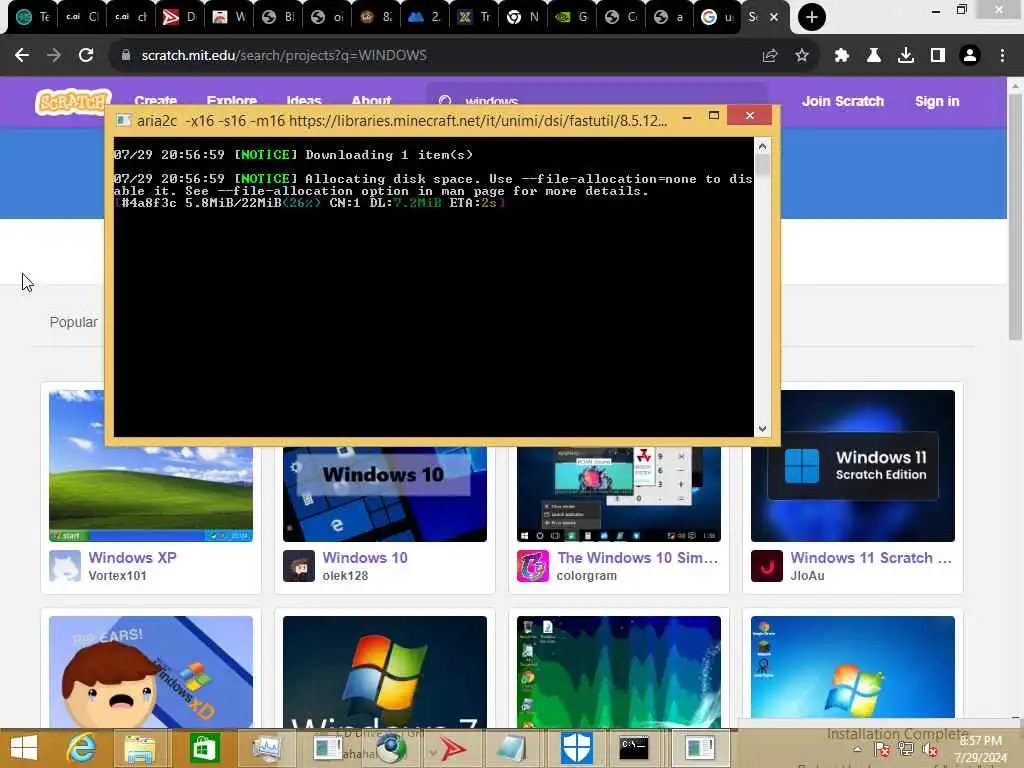Open a new browser tab
This screenshot has height=768, width=1024.
pyautogui.click(x=811, y=17)
